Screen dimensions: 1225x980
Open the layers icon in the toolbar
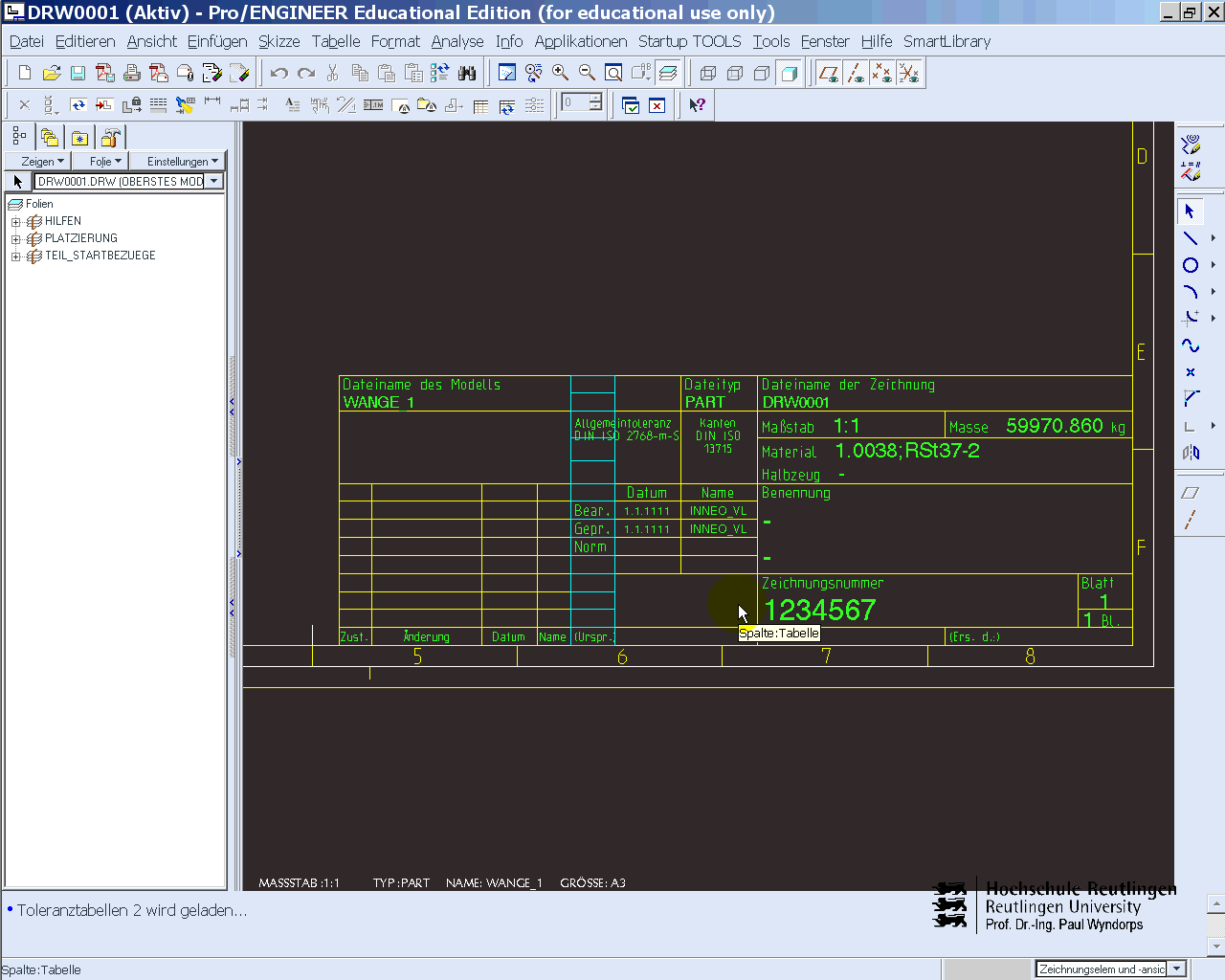coord(668,73)
